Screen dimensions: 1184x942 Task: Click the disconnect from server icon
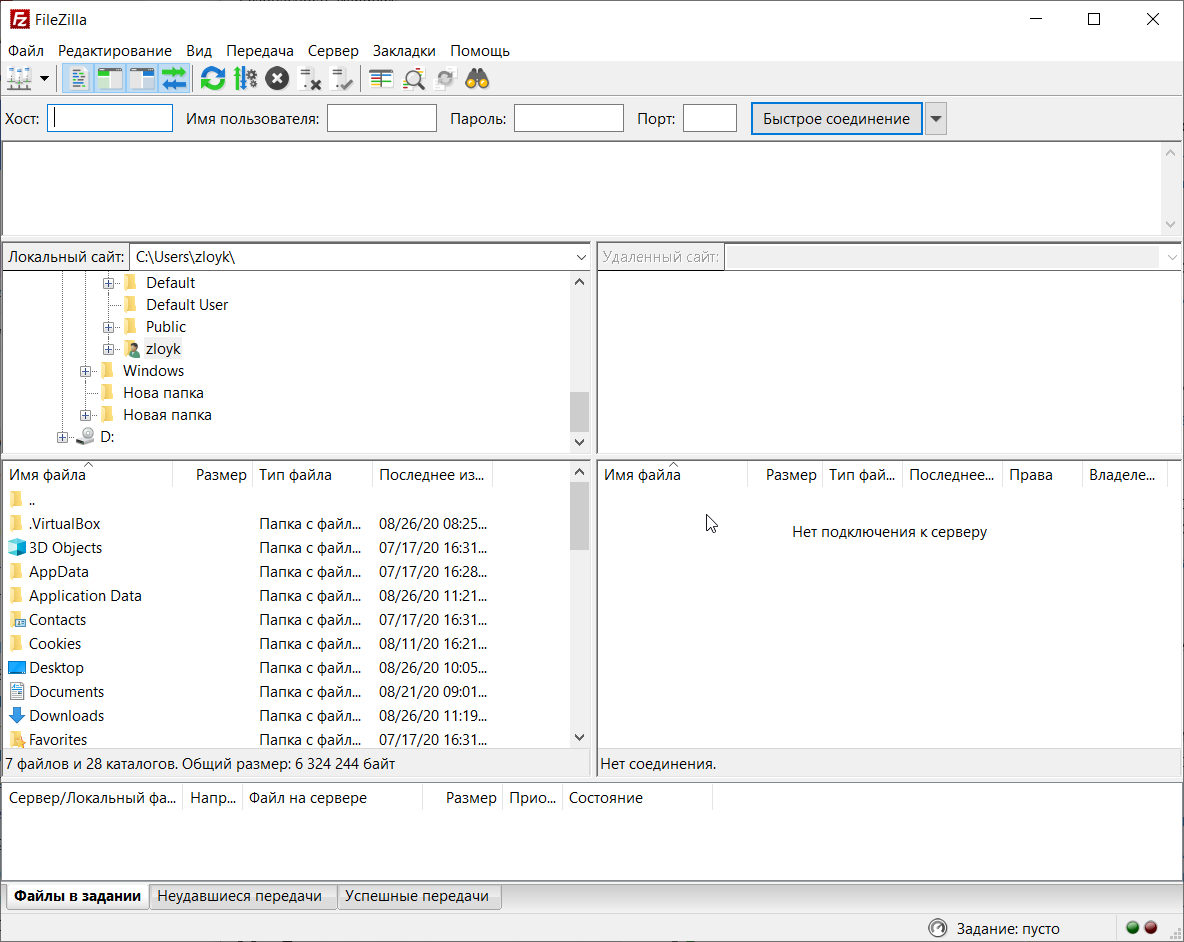click(310, 78)
